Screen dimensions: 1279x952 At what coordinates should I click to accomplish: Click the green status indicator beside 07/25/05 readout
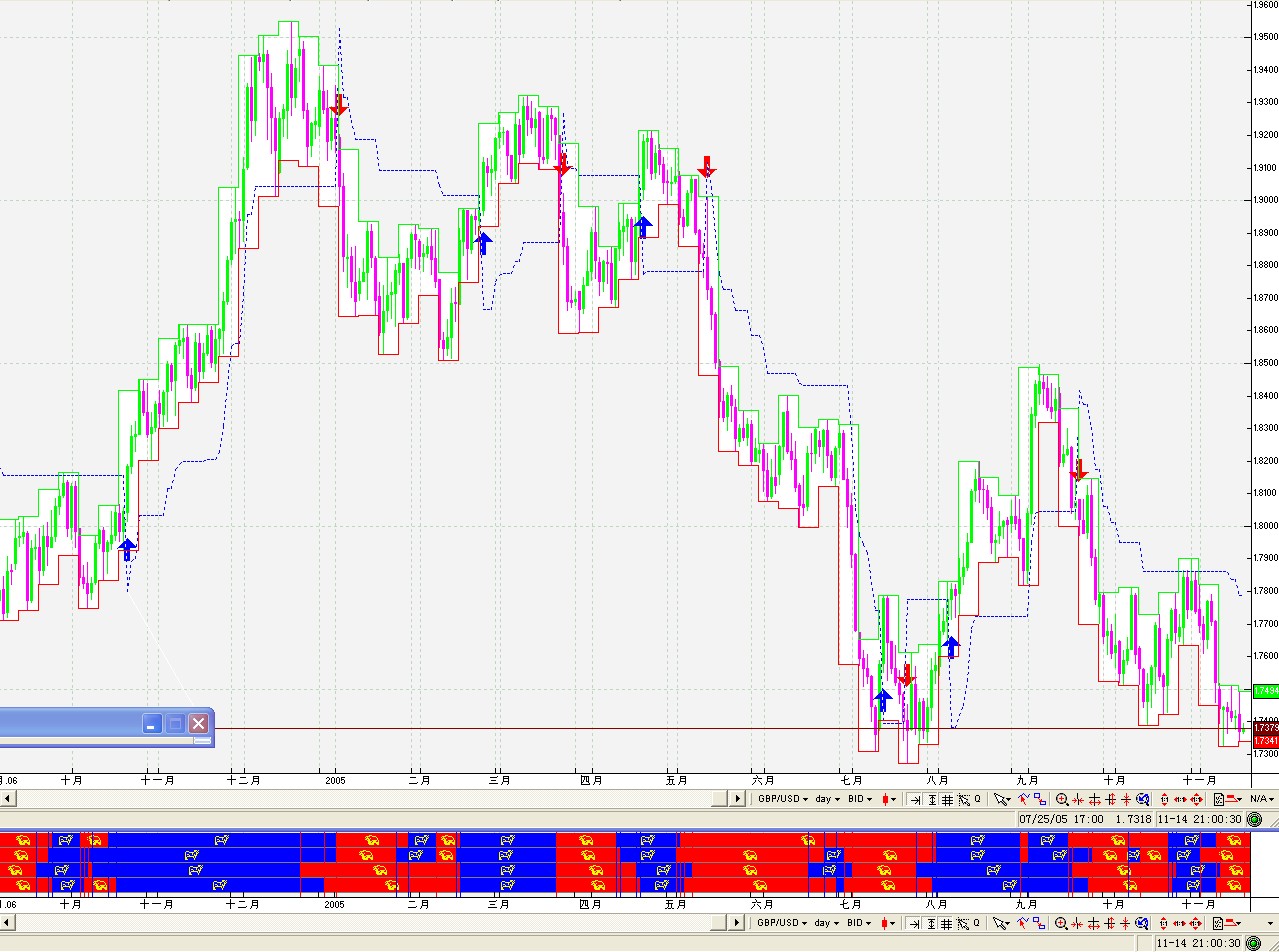tap(1254, 819)
